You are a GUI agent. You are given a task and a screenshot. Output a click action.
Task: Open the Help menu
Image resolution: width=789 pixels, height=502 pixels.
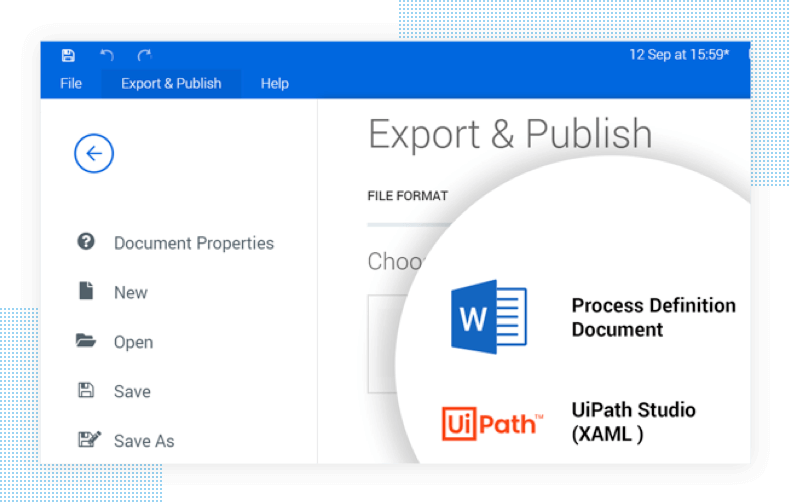275,83
